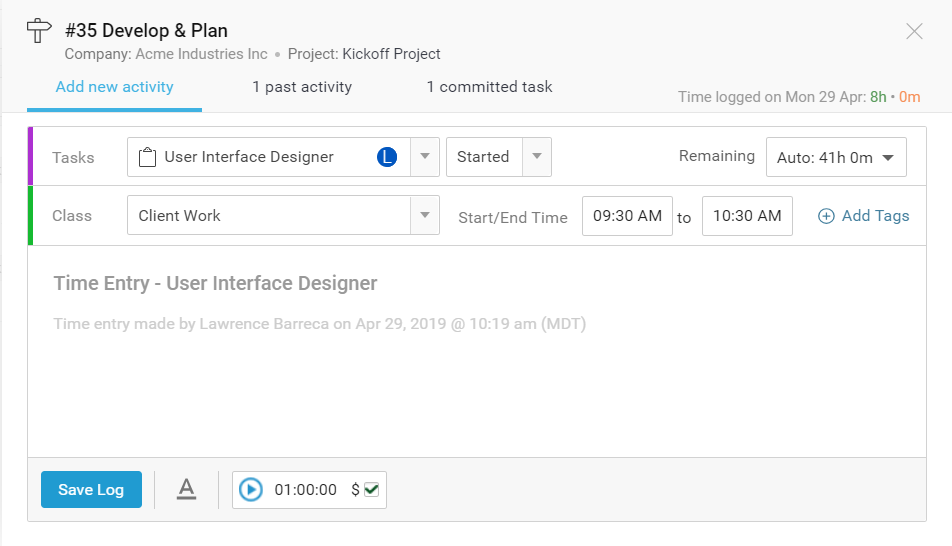Screen dimensions: 952x546
Task: Select the Add new activity tab
Action: [x=115, y=87]
